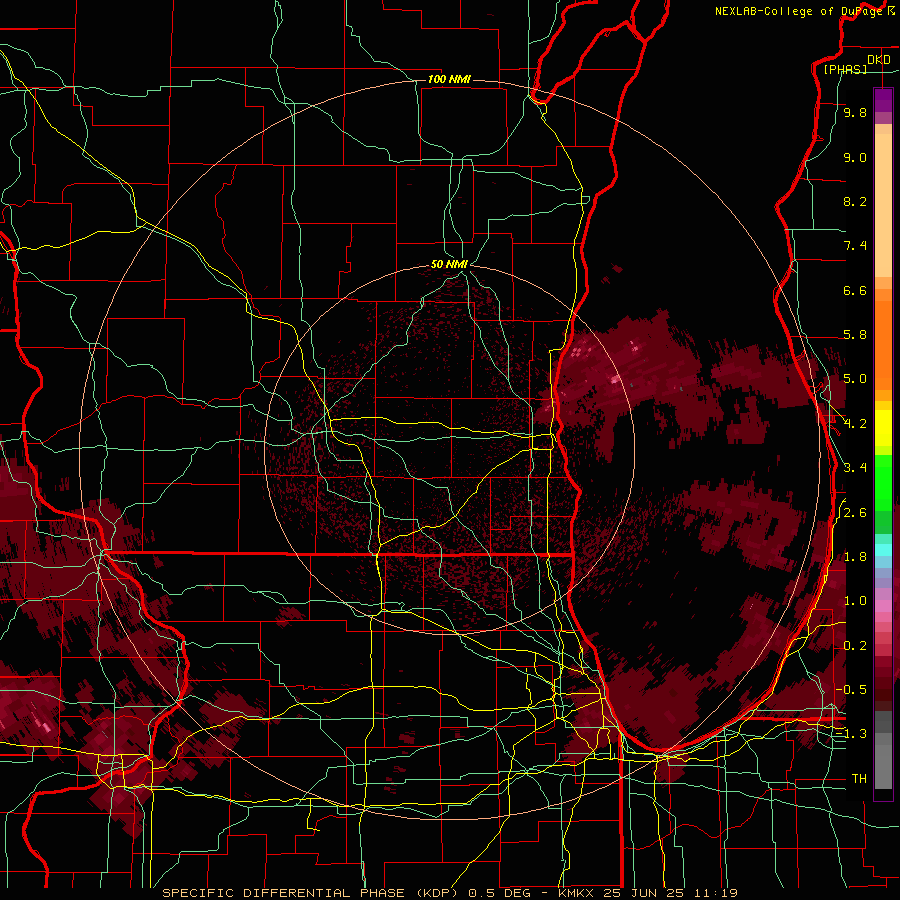
Task: Click the 8.2 value on the scale
Action: click(855, 201)
